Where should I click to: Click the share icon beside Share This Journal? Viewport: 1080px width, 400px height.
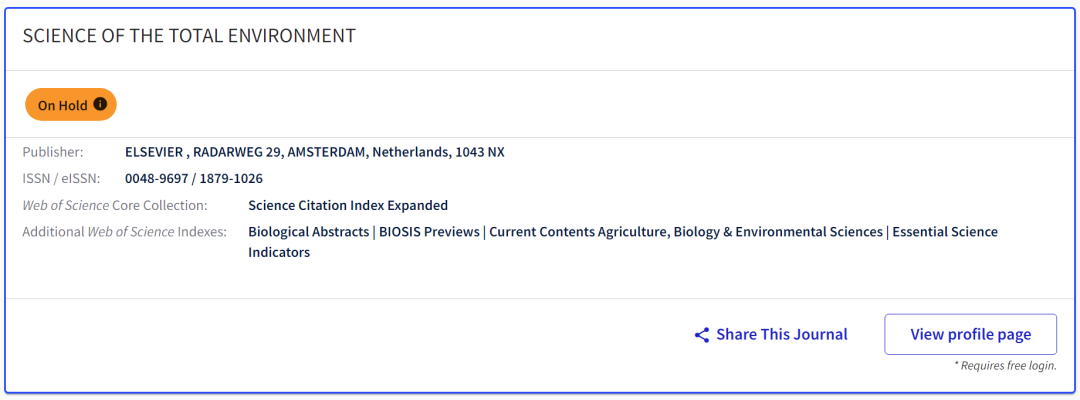(702, 335)
